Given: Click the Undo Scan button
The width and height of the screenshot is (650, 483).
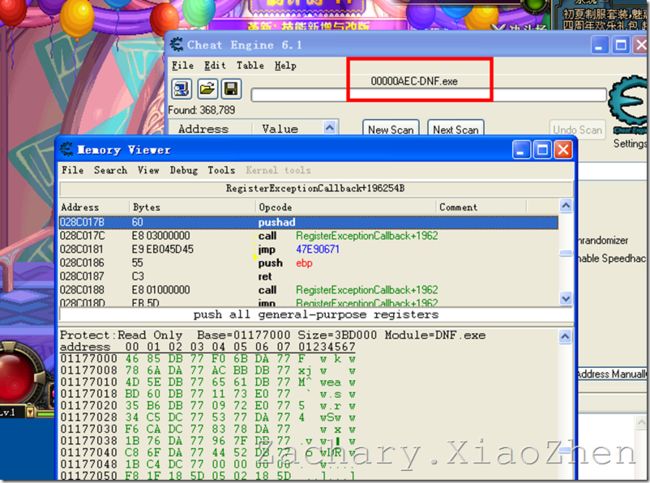Looking at the screenshot, I should 577,129.
